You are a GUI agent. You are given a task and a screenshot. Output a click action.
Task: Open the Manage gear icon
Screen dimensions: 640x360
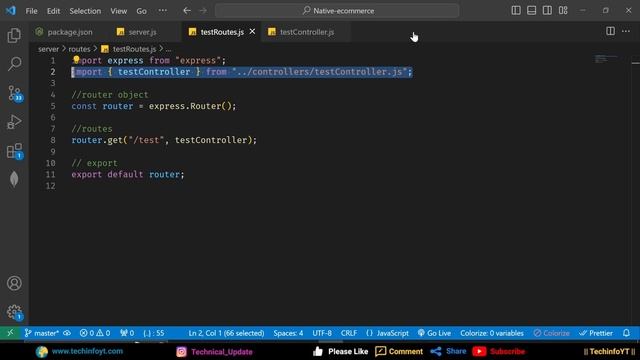pos(15,312)
